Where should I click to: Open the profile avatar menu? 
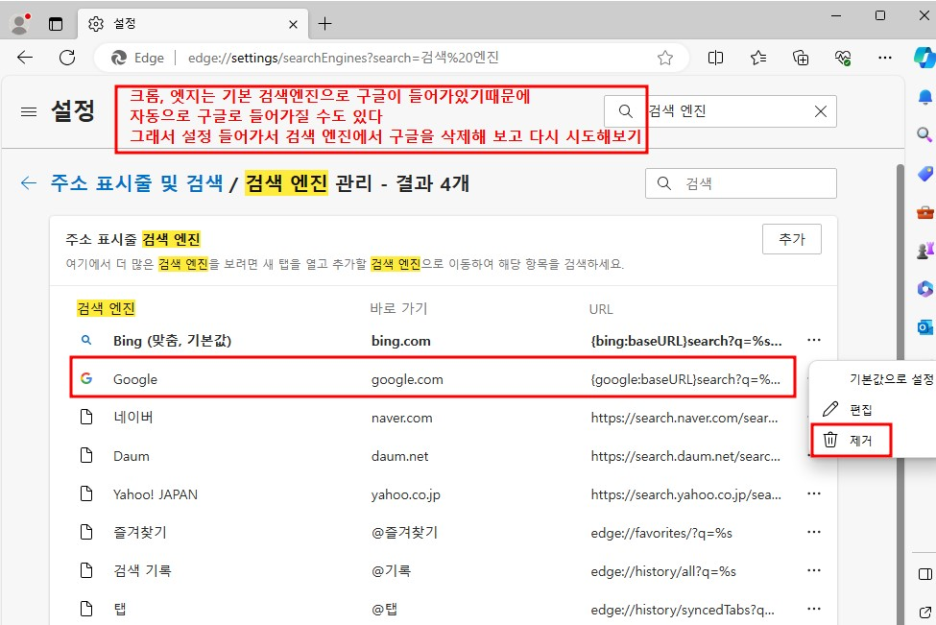point(21,24)
